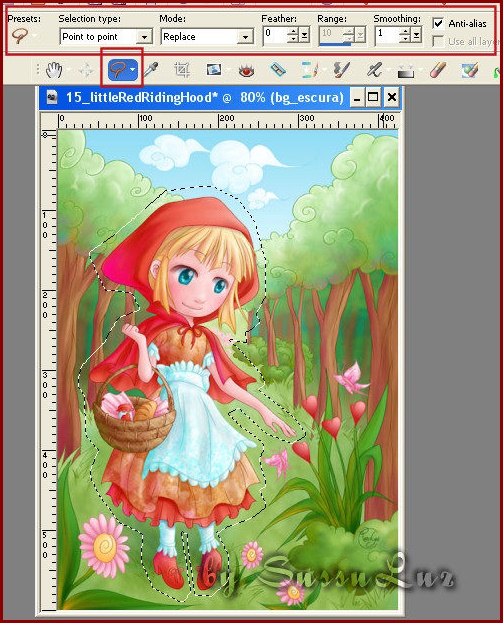
Task: Open the Smoothing slider popup arrow
Action: coord(416,35)
